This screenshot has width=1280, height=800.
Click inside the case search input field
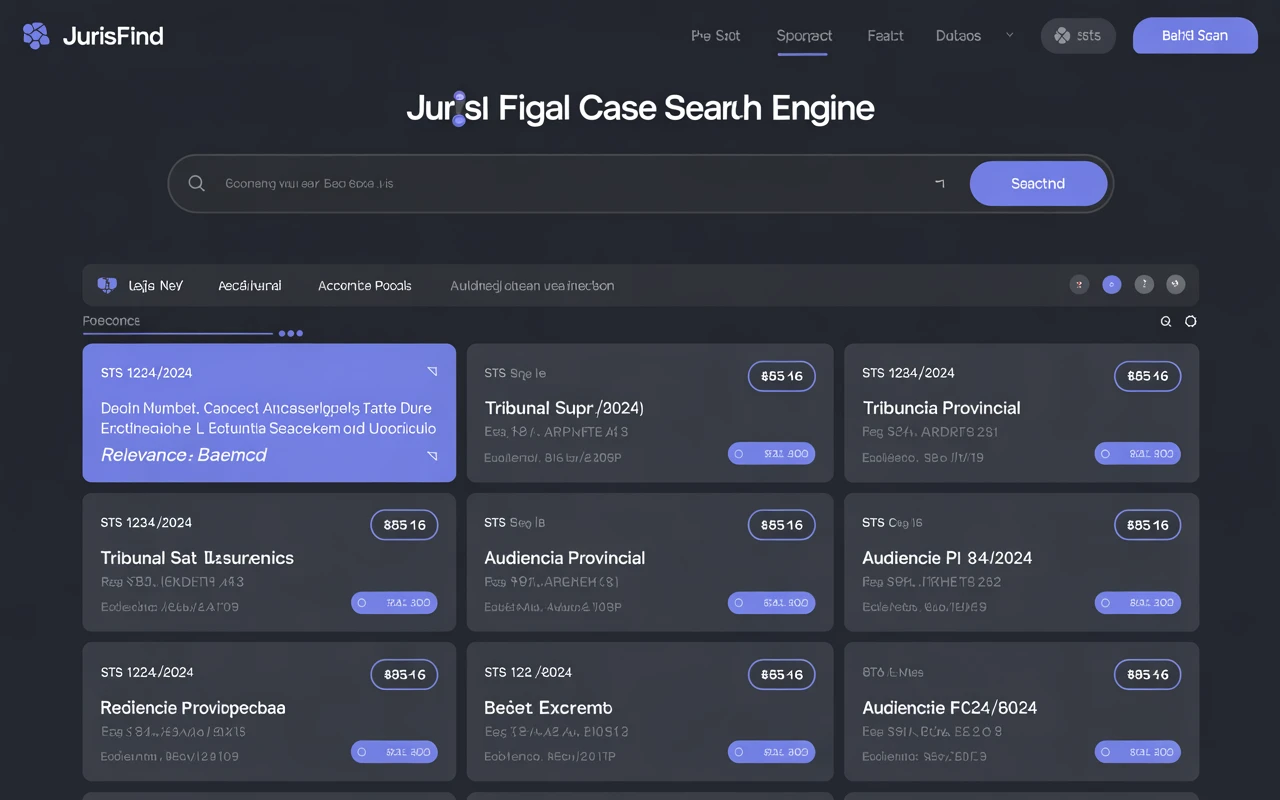pos(570,184)
